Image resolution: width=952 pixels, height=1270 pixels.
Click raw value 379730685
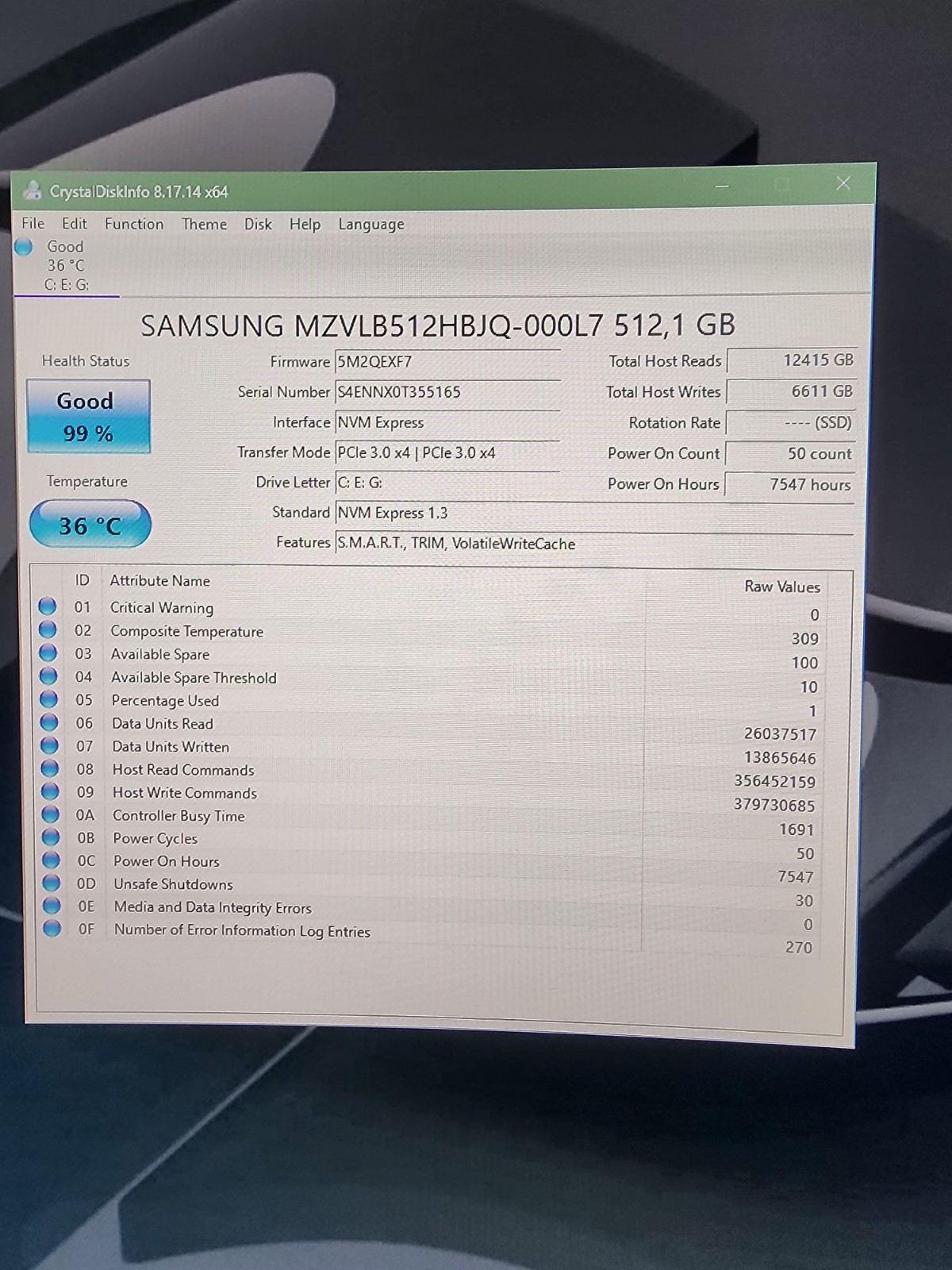click(774, 805)
